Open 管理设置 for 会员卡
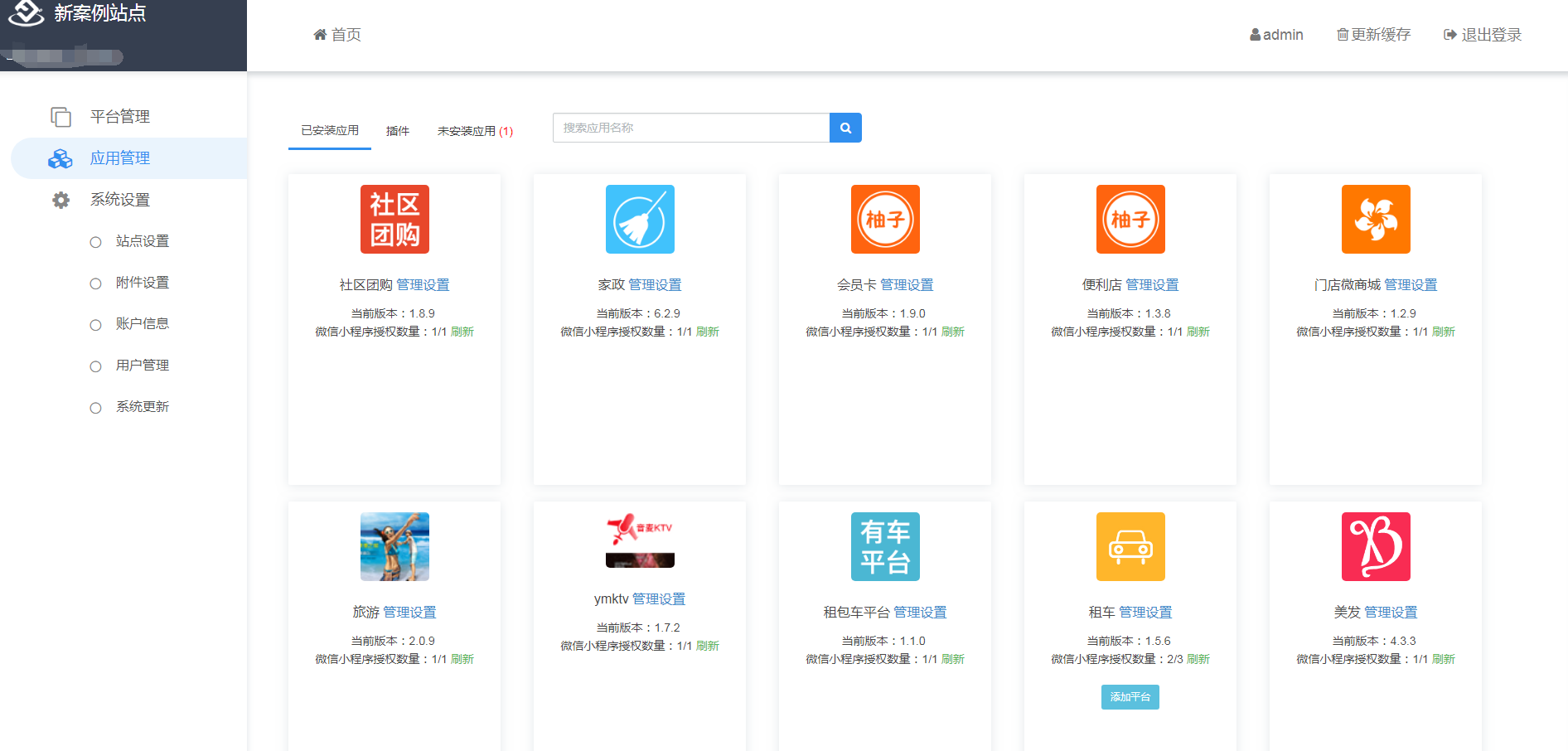1568x751 pixels. (x=907, y=285)
